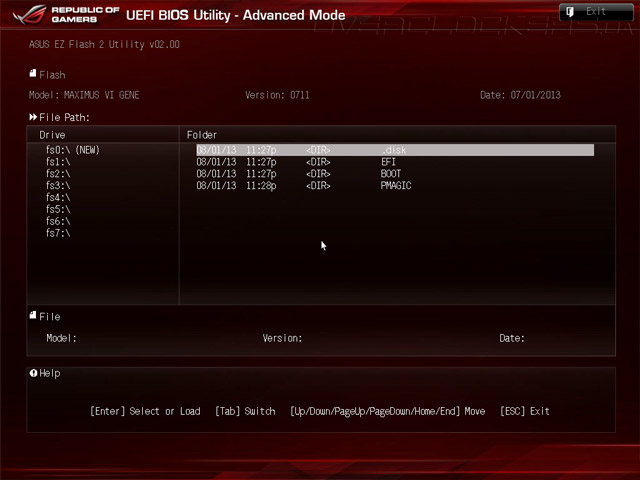Click the door icon on Exit button
Image resolution: width=640 pixels, height=480 pixels.
coord(570,12)
